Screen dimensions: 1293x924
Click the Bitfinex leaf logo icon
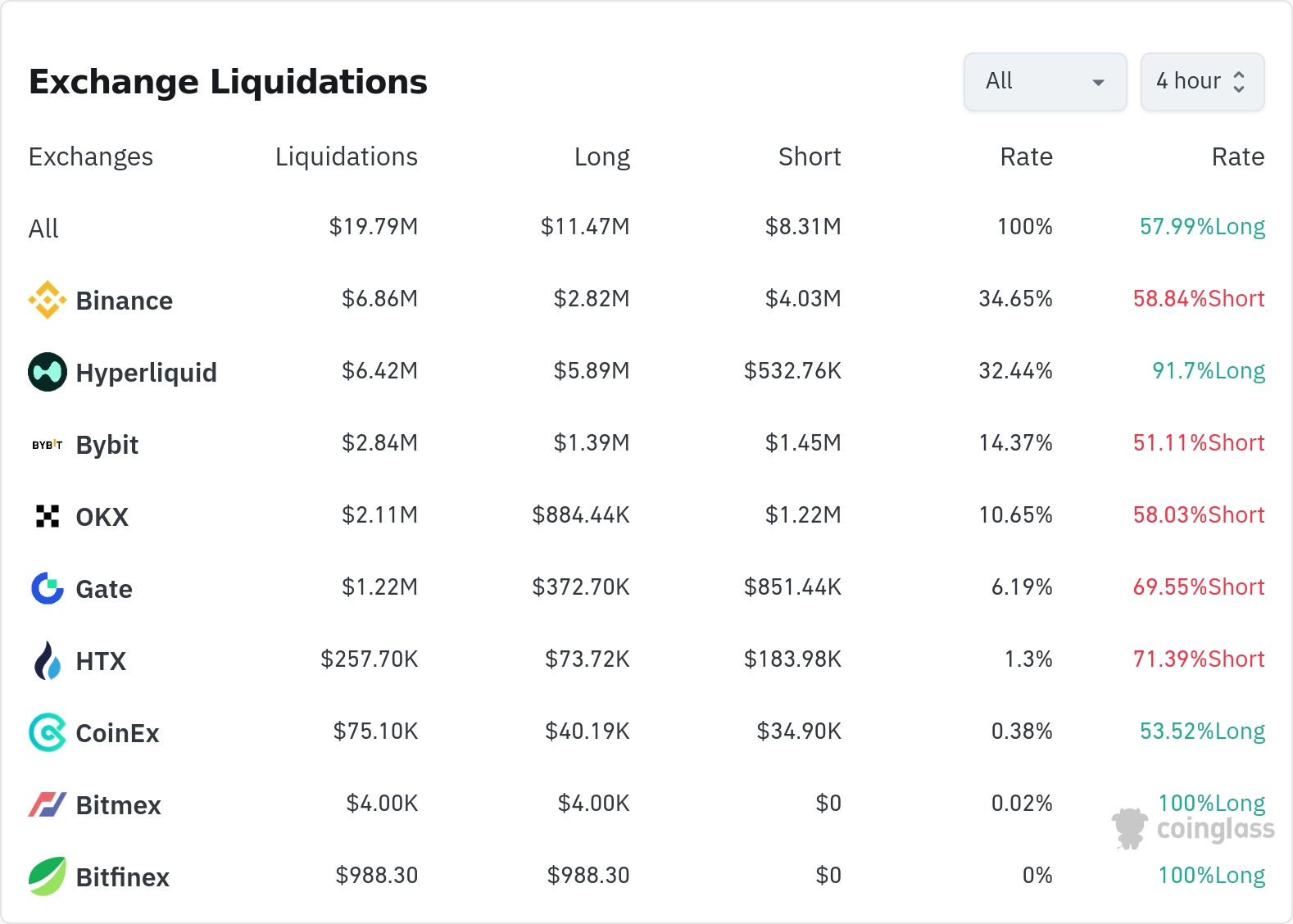[48, 876]
